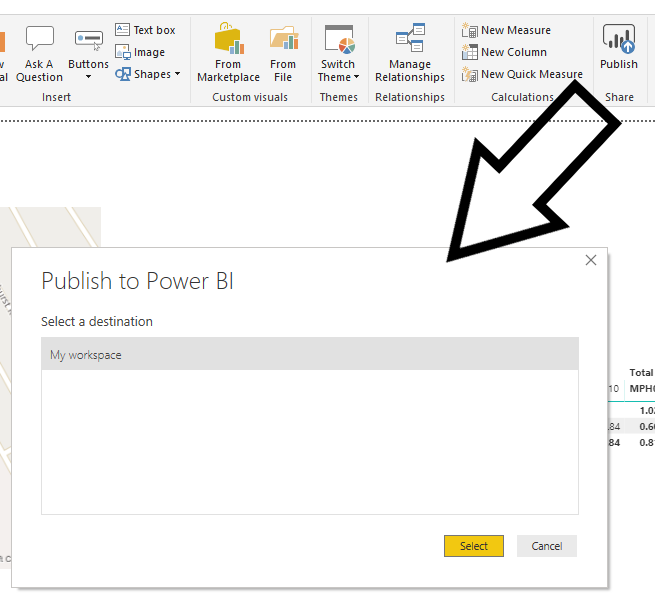Image resolution: width=655 pixels, height=603 pixels.
Task: Cancel the publish dialog
Action: point(547,546)
